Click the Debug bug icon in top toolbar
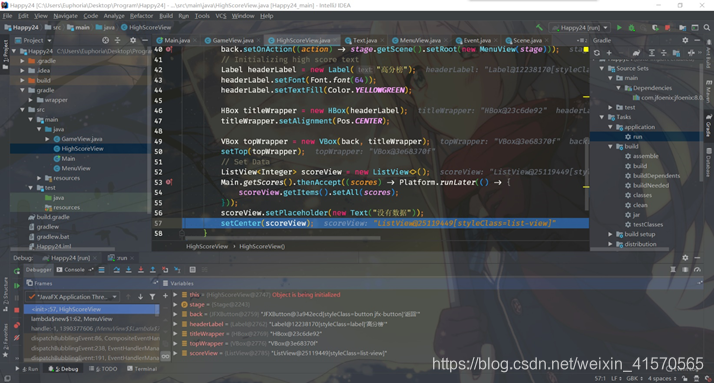 pyautogui.click(x=632, y=28)
